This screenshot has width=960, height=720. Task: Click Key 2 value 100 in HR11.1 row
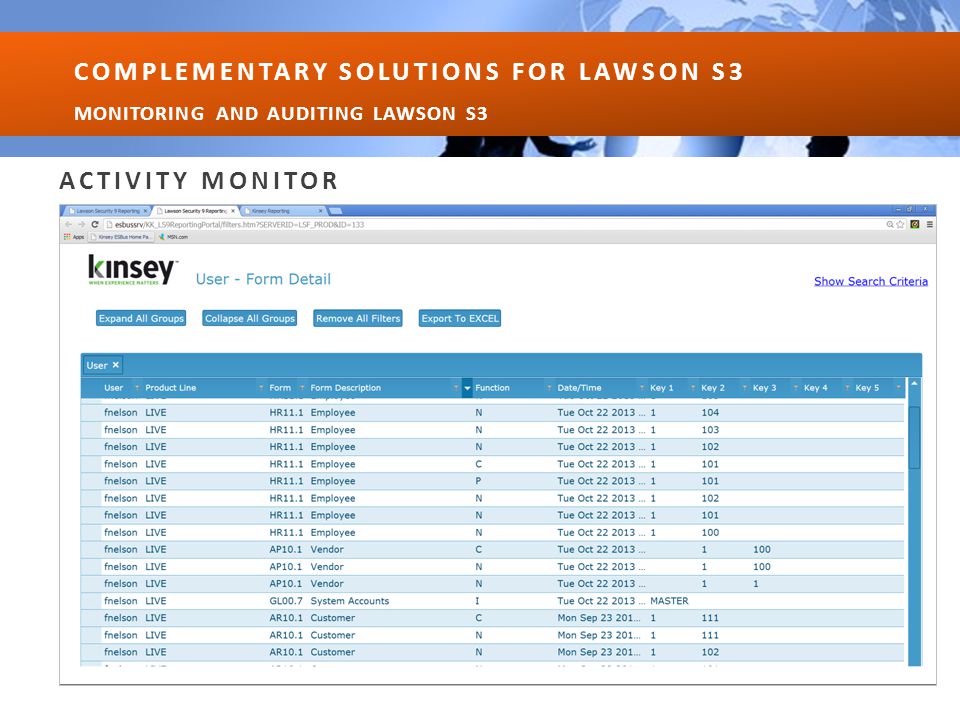click(x=710, y=532)
